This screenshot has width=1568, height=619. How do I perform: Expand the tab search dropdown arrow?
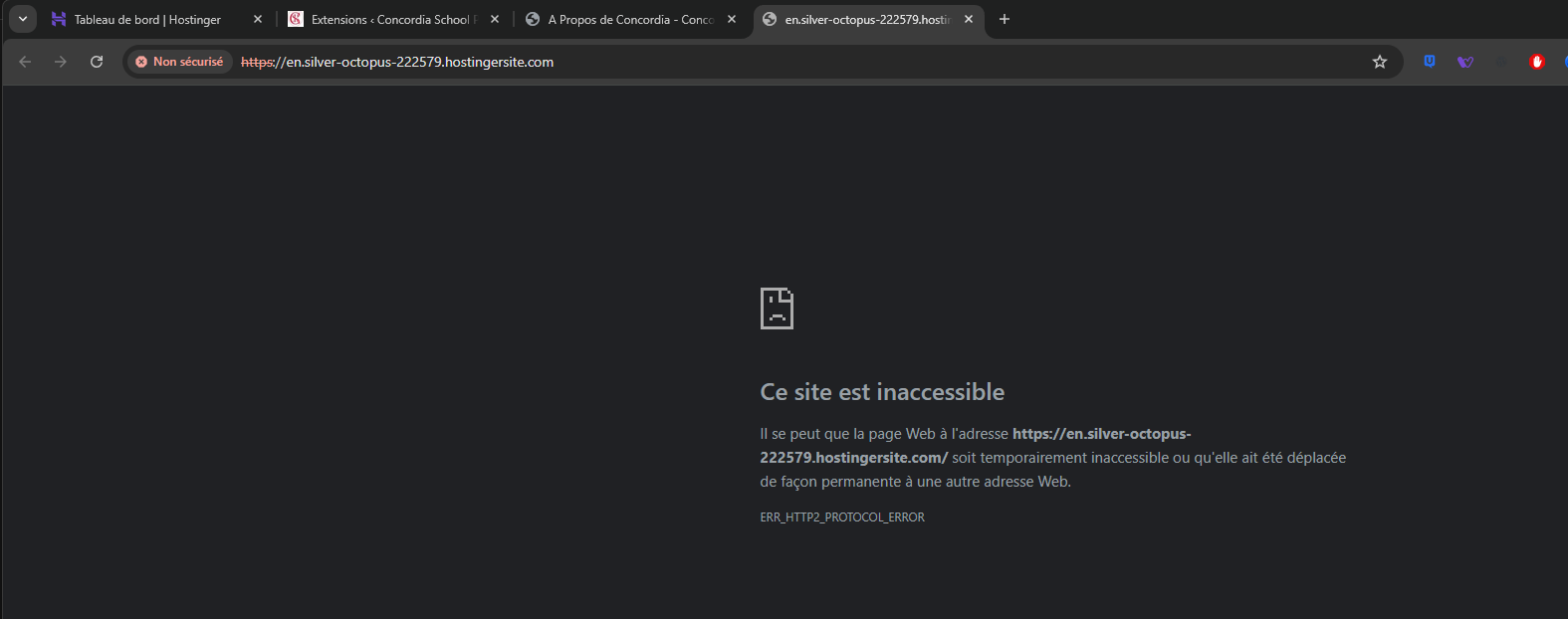(x=22, y=19)
